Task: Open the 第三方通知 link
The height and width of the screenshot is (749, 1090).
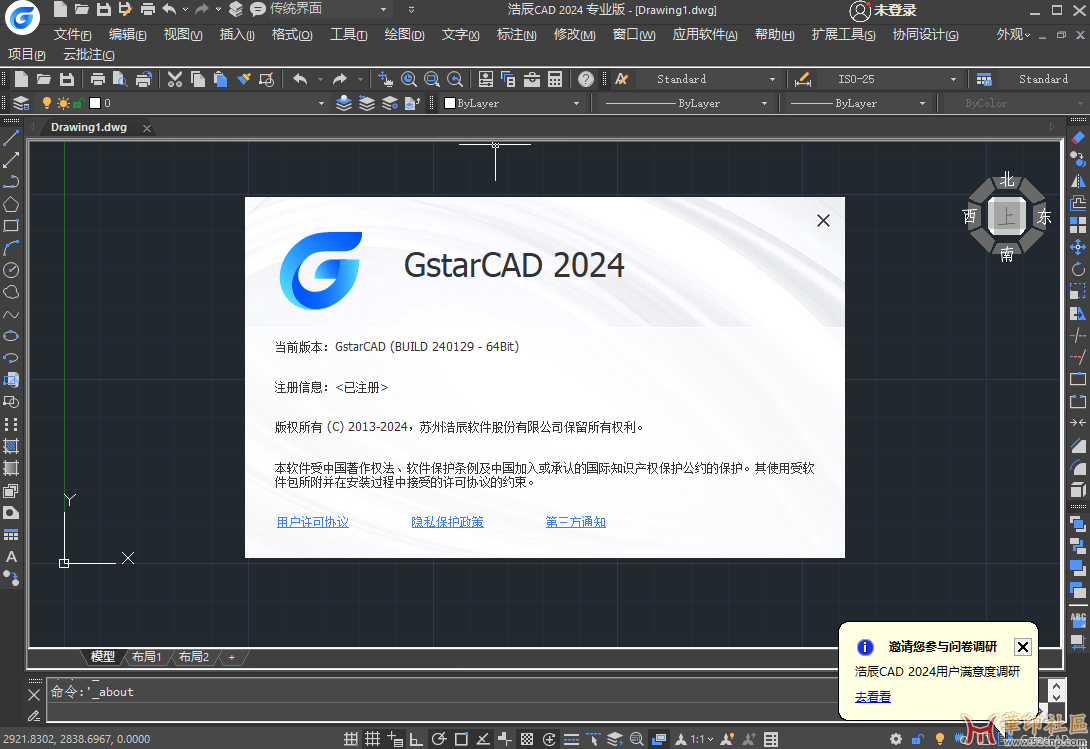Action: 576,522
